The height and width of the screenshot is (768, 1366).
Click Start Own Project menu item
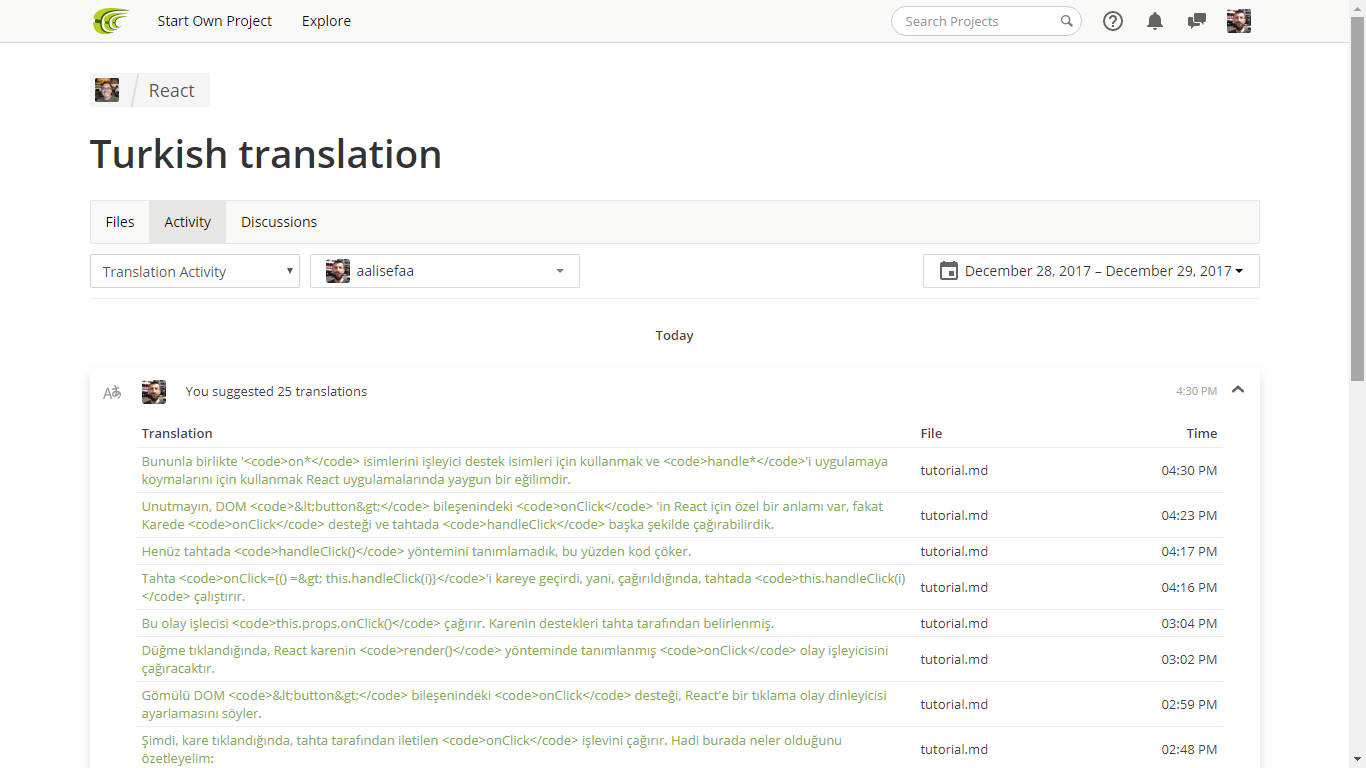[x=214, y=21]
